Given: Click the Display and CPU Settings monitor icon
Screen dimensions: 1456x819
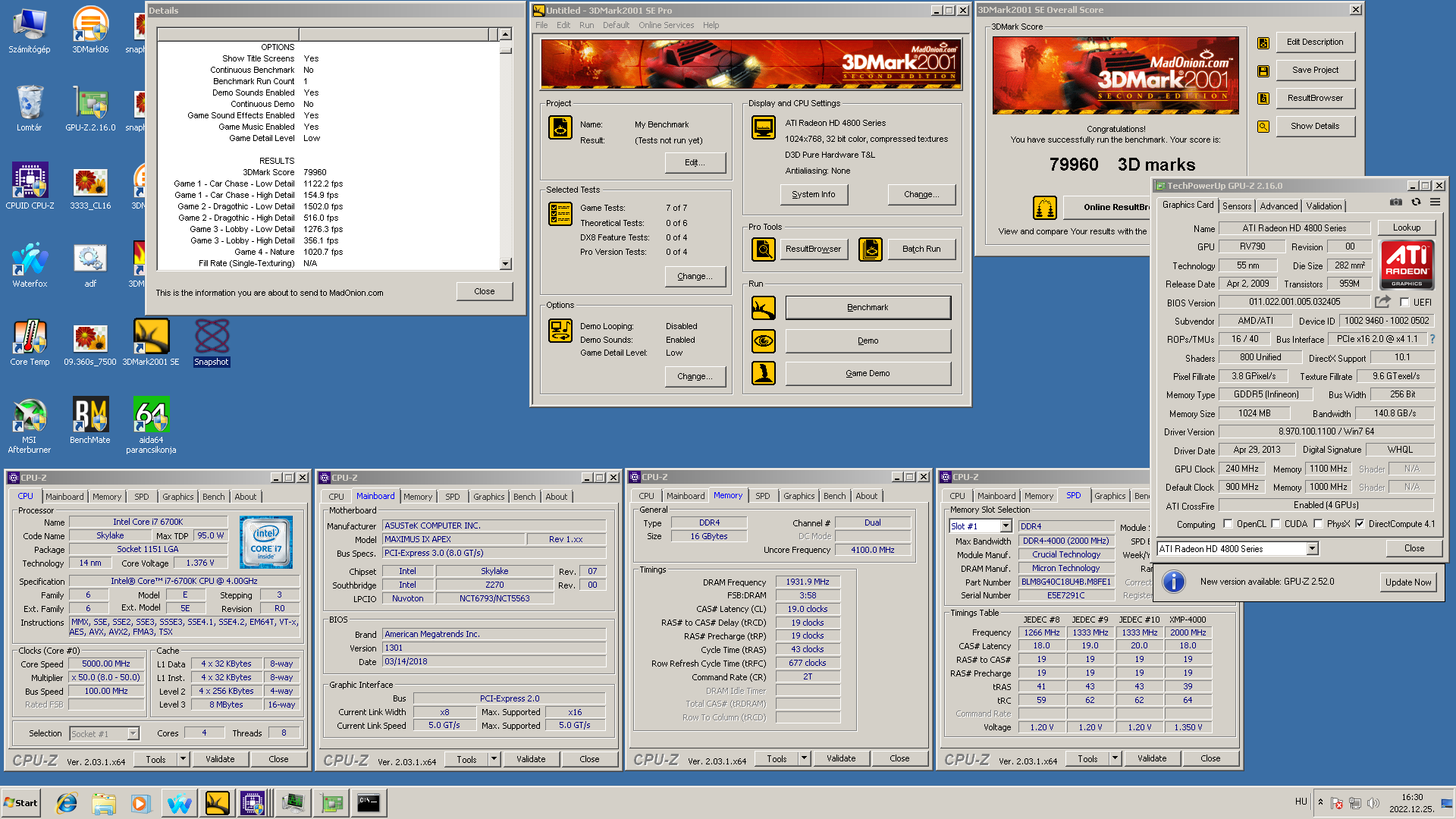Looking at the screenshot, I should [x=764, y=127].
